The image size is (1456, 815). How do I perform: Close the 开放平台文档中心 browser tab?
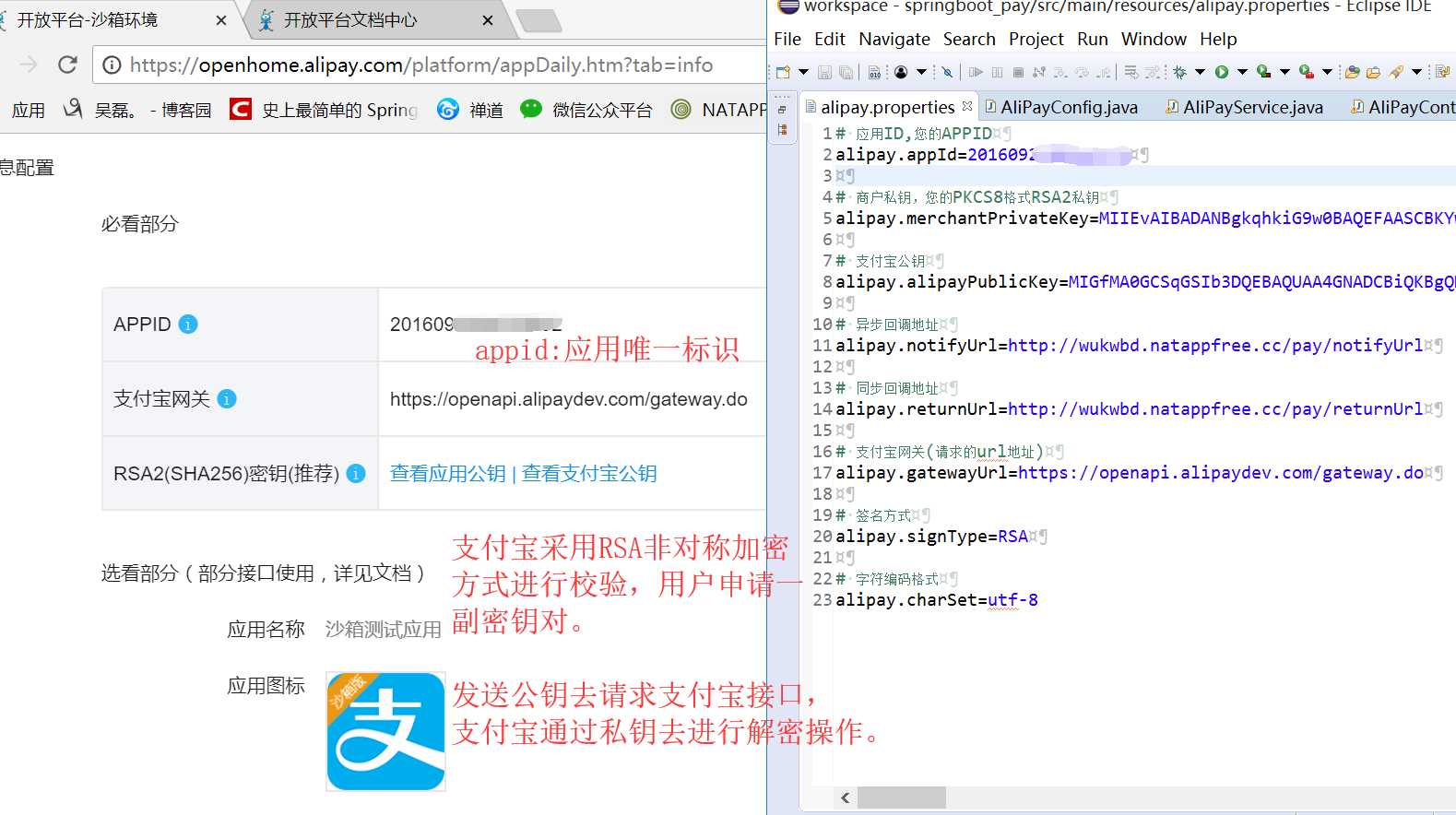(x=488, y=20)
